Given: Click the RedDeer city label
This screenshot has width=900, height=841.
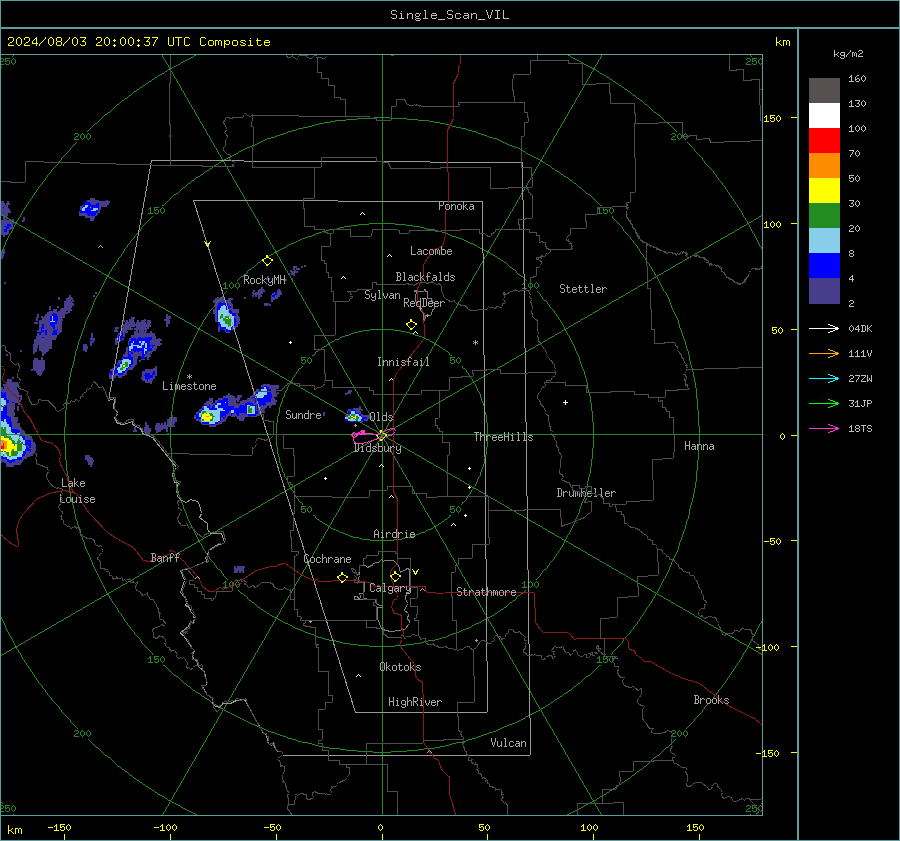Looking at the screenshot, I should coord(424,303).
